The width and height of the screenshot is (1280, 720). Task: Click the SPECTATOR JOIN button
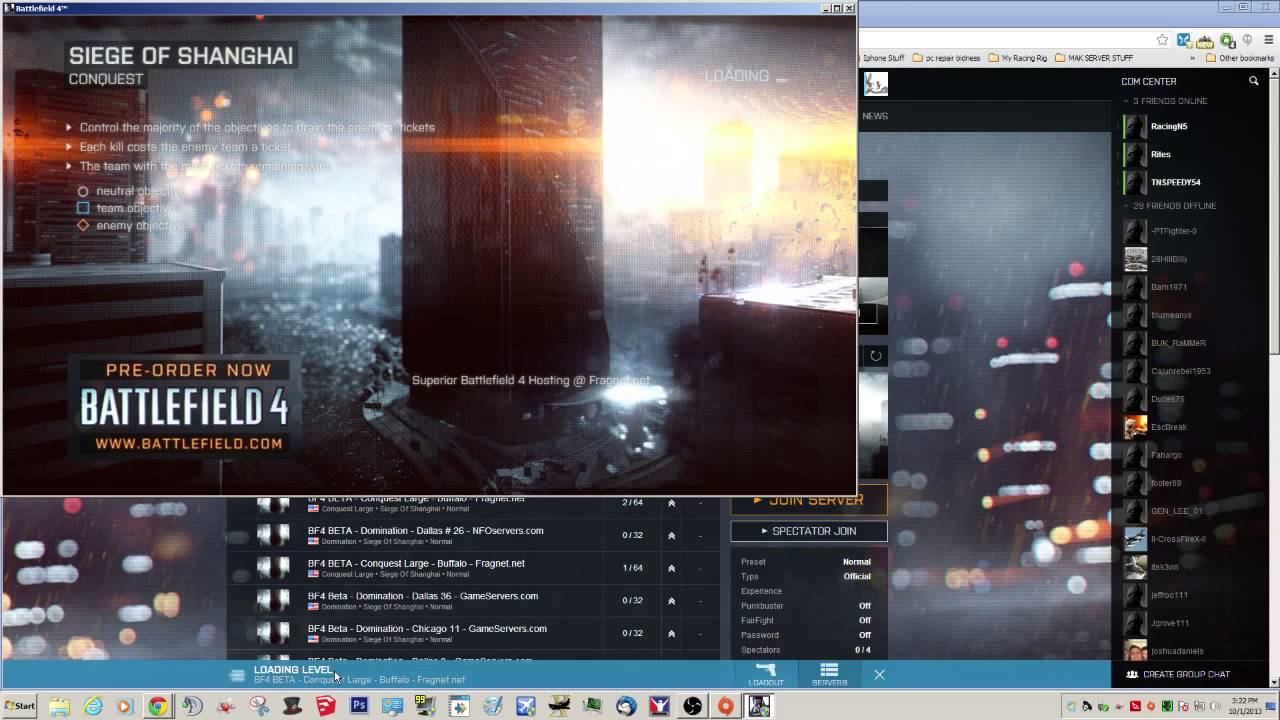click(809, 531)
